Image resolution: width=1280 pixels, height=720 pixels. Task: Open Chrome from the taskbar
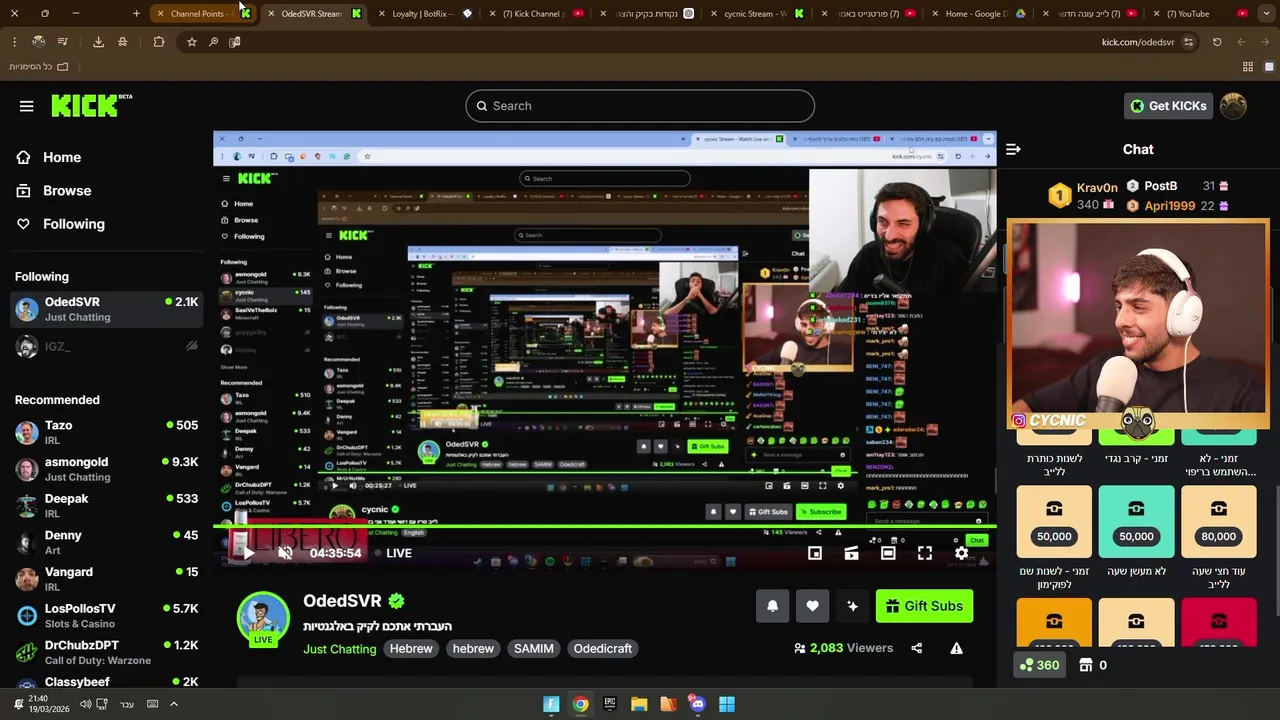tap(580, 704)
